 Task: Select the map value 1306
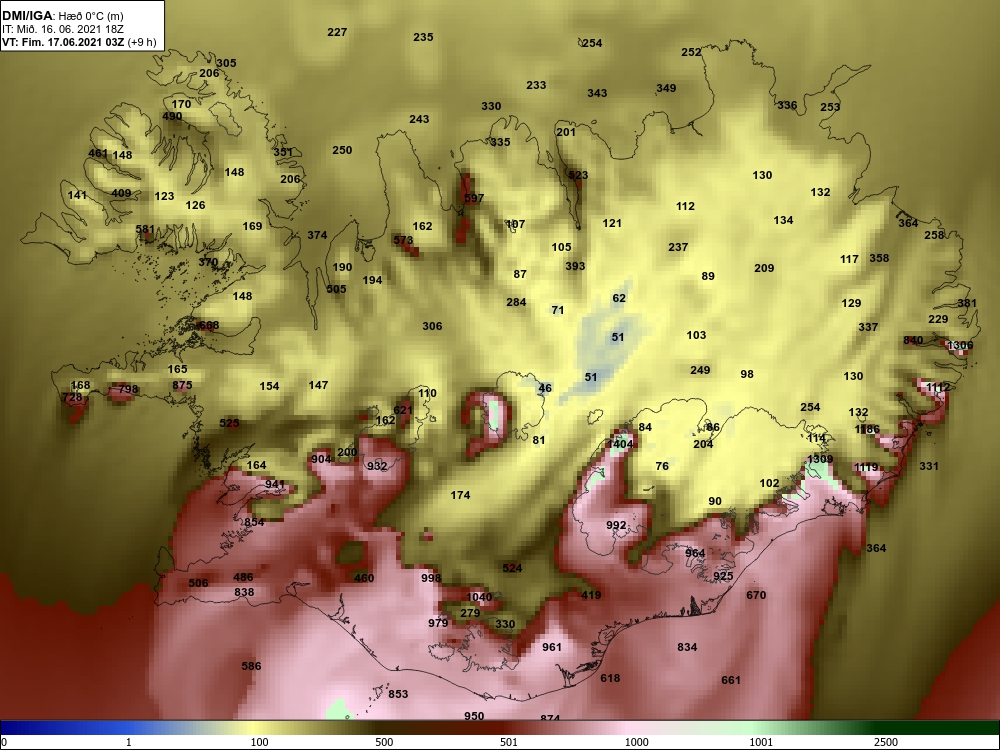tap(960, 345)
